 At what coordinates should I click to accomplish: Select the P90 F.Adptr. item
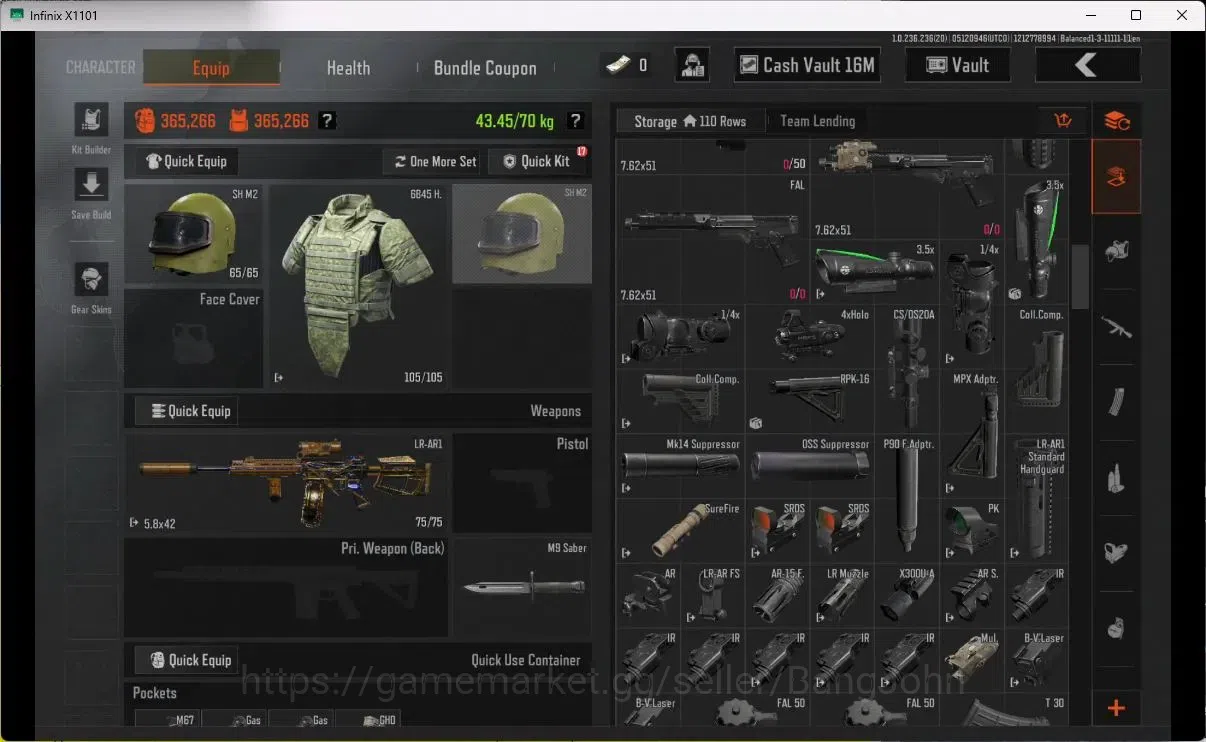point(906,498)
